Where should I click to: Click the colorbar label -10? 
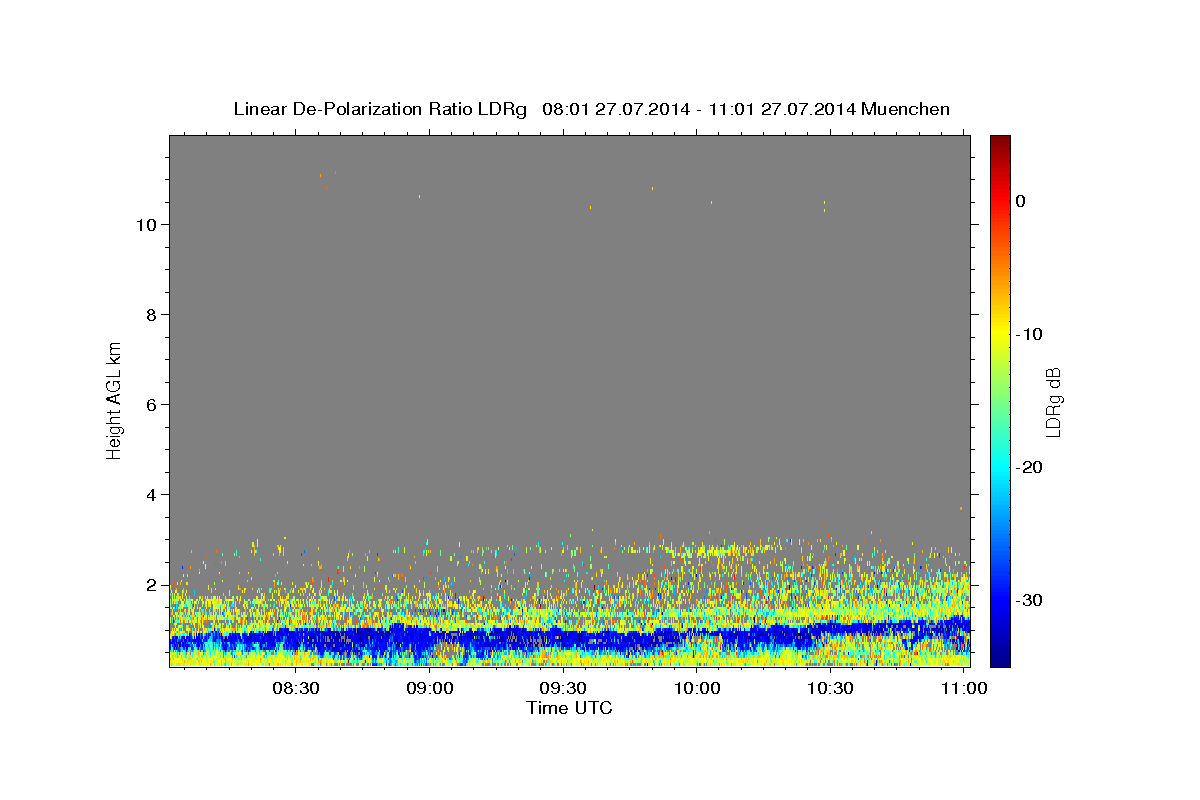[1030, 334]
